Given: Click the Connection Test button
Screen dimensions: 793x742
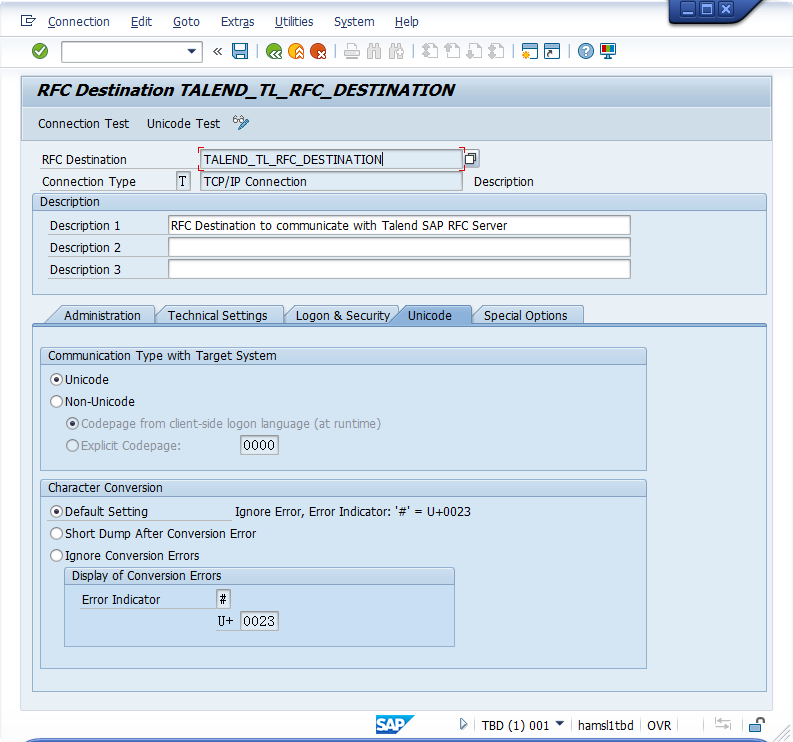Looking at the screenshot, I should pos(83,124).
